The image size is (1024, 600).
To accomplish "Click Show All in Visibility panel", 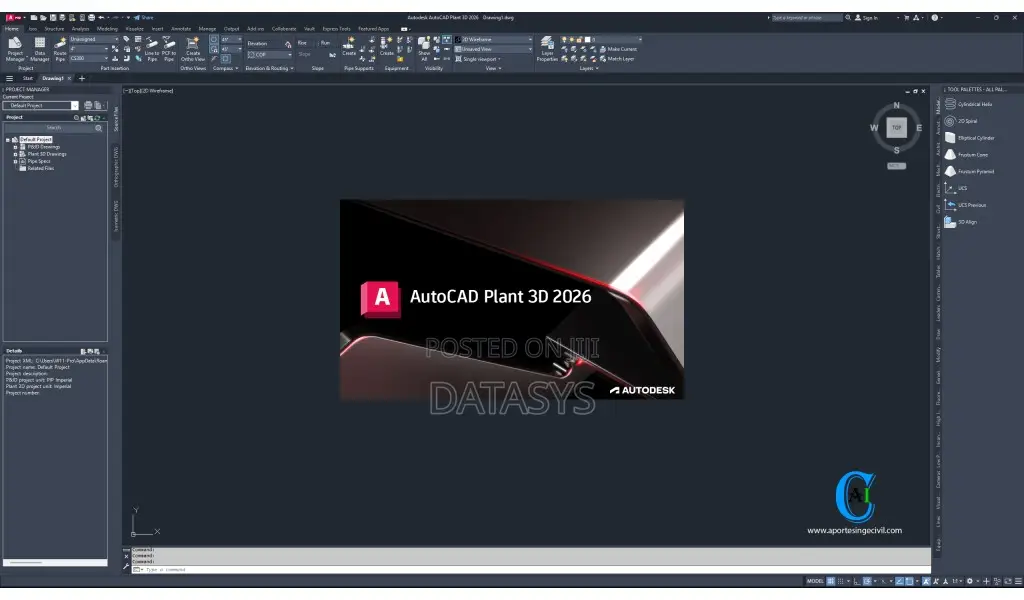I will click(x=424, y=50).
